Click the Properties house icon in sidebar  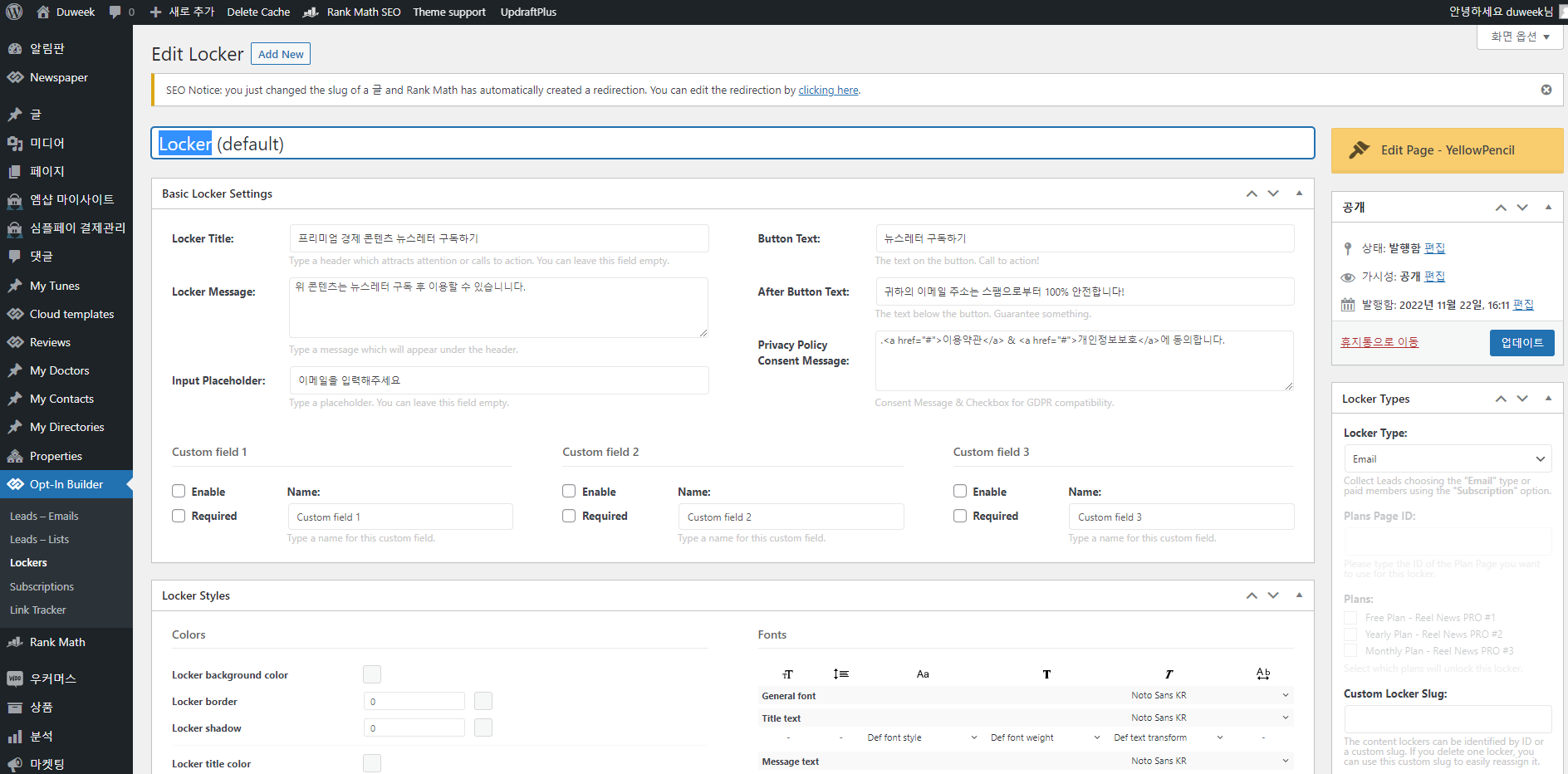pyautogui.click(x=15, y=456)
